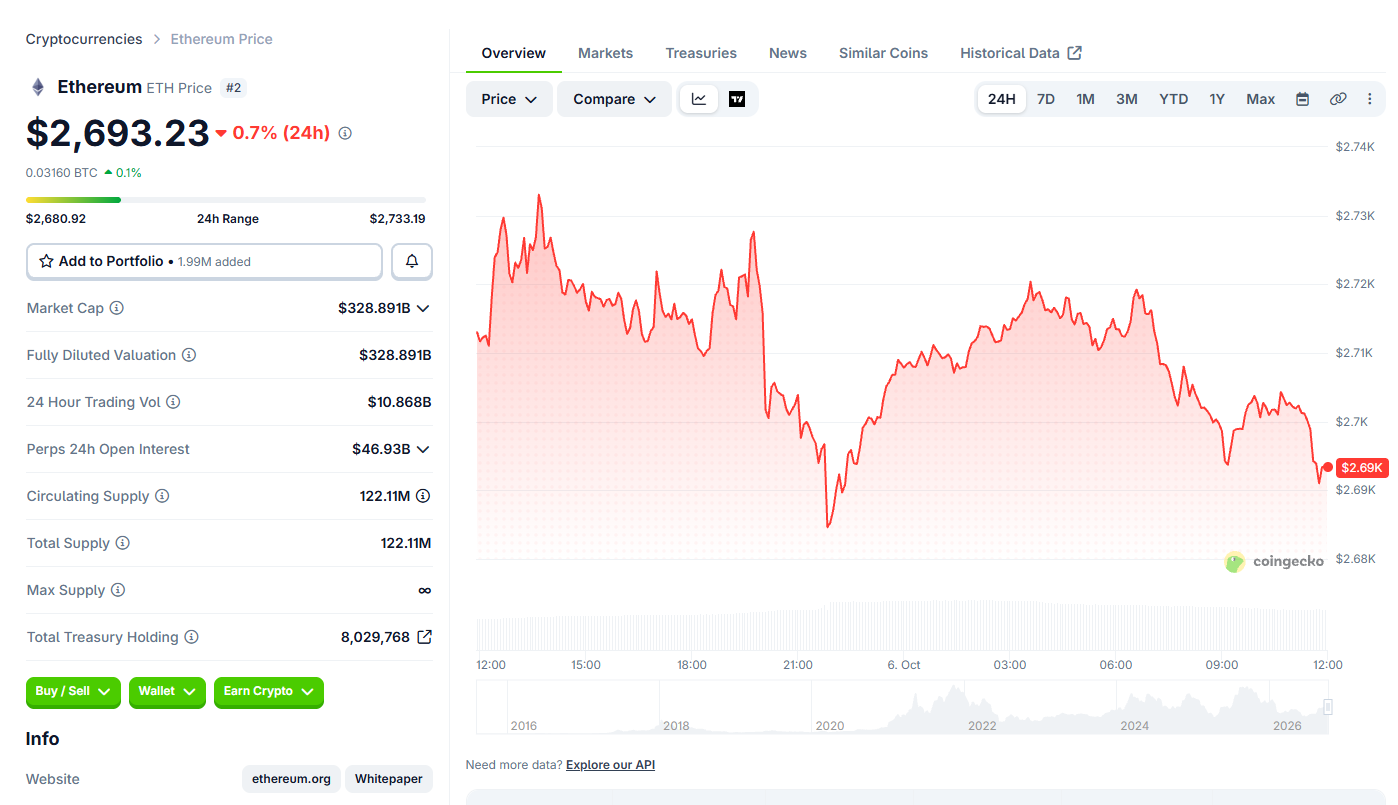The width and height of the screenshot is (1398, 805).
Task: Select the 24H time range
Action: click(1002, 99)
